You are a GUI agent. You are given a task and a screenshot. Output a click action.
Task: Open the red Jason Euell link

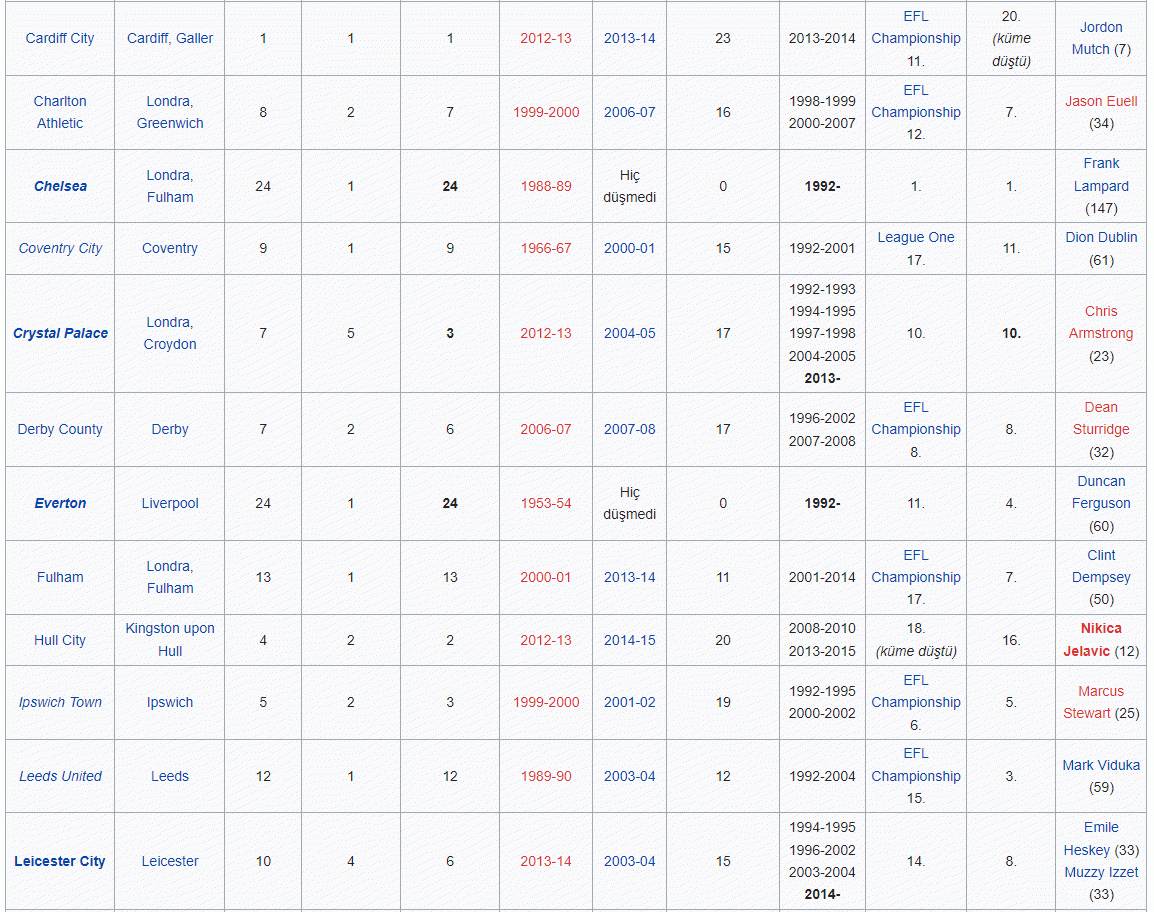pyautogui.click(x=1101, y=101)
